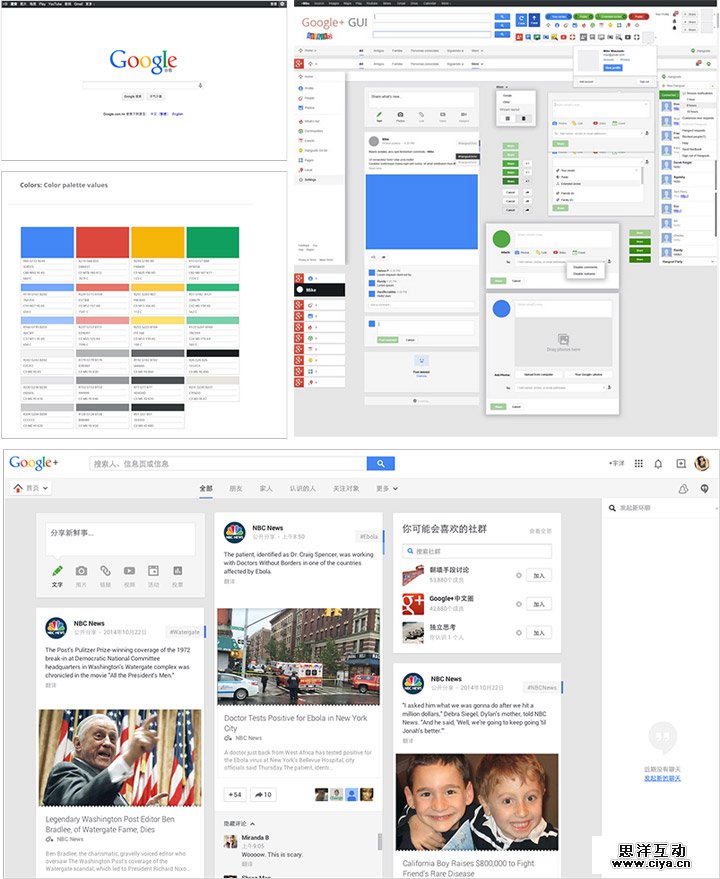Collapse the 隐藏评论 comments expander
Screen dimensions: 720x879
pyautogui.click(x=239, y=824)
